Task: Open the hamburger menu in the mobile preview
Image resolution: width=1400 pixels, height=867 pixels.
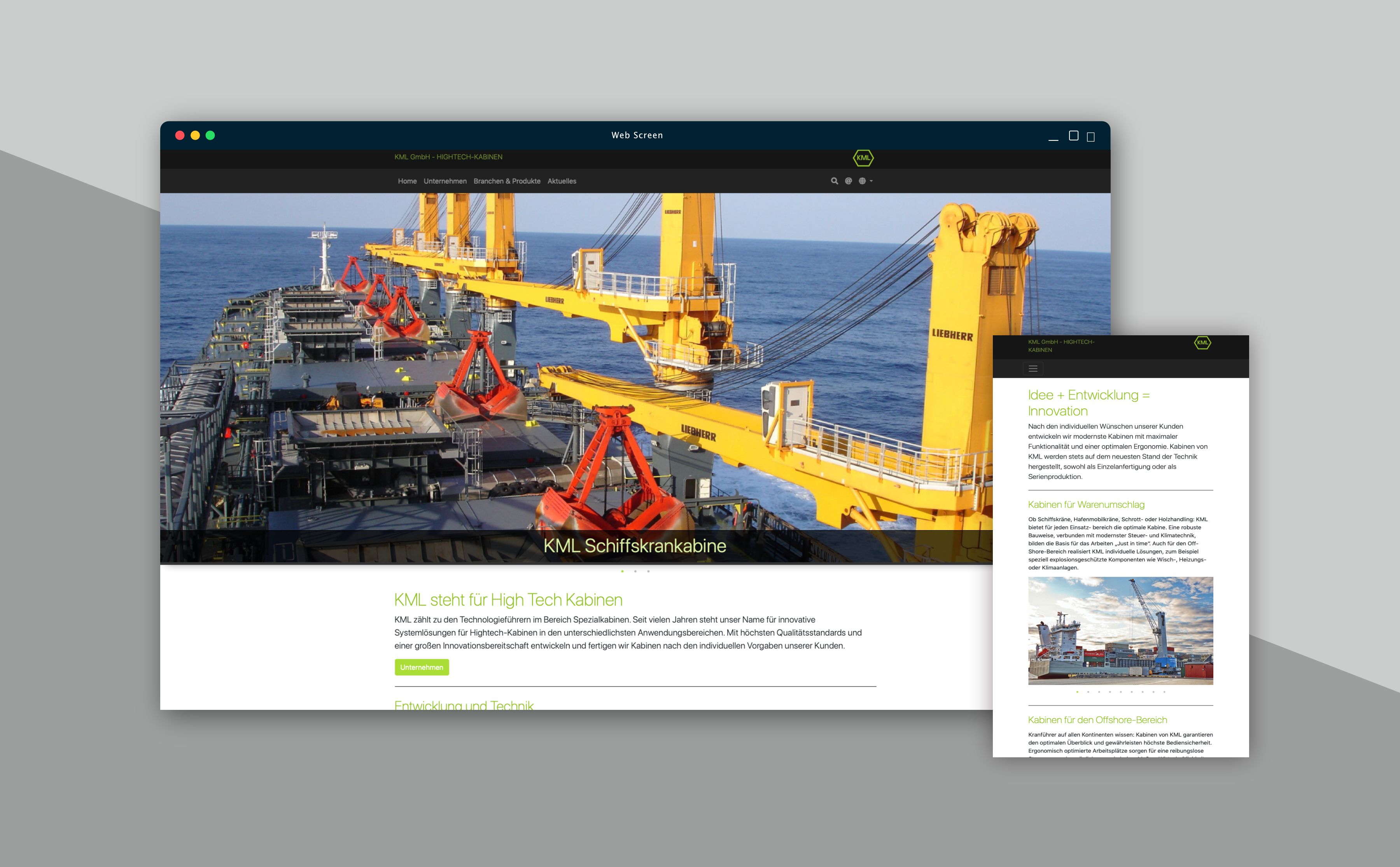Action: [x=1033, y=369]
